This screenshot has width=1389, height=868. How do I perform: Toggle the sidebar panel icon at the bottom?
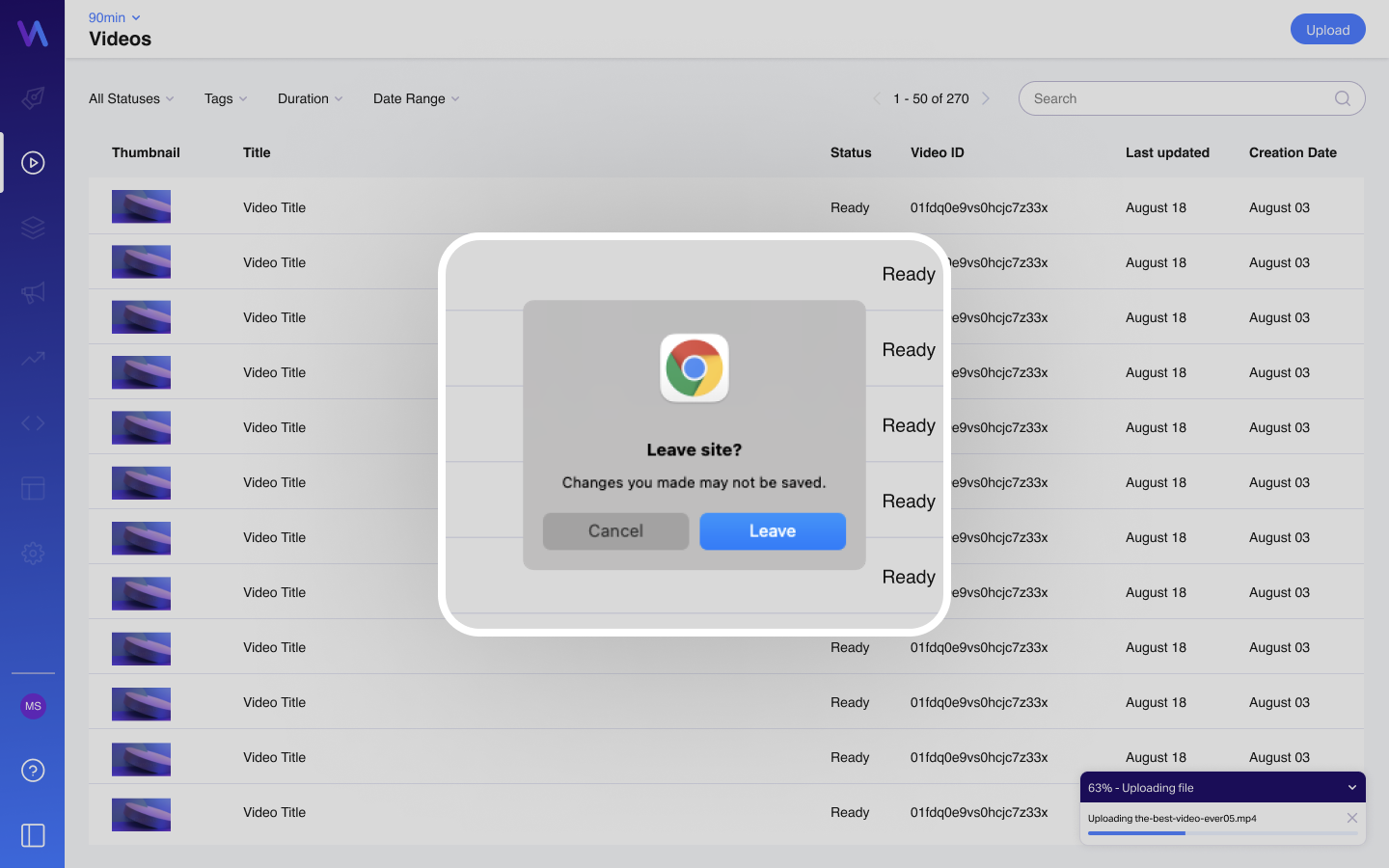[x=33, y=835]
